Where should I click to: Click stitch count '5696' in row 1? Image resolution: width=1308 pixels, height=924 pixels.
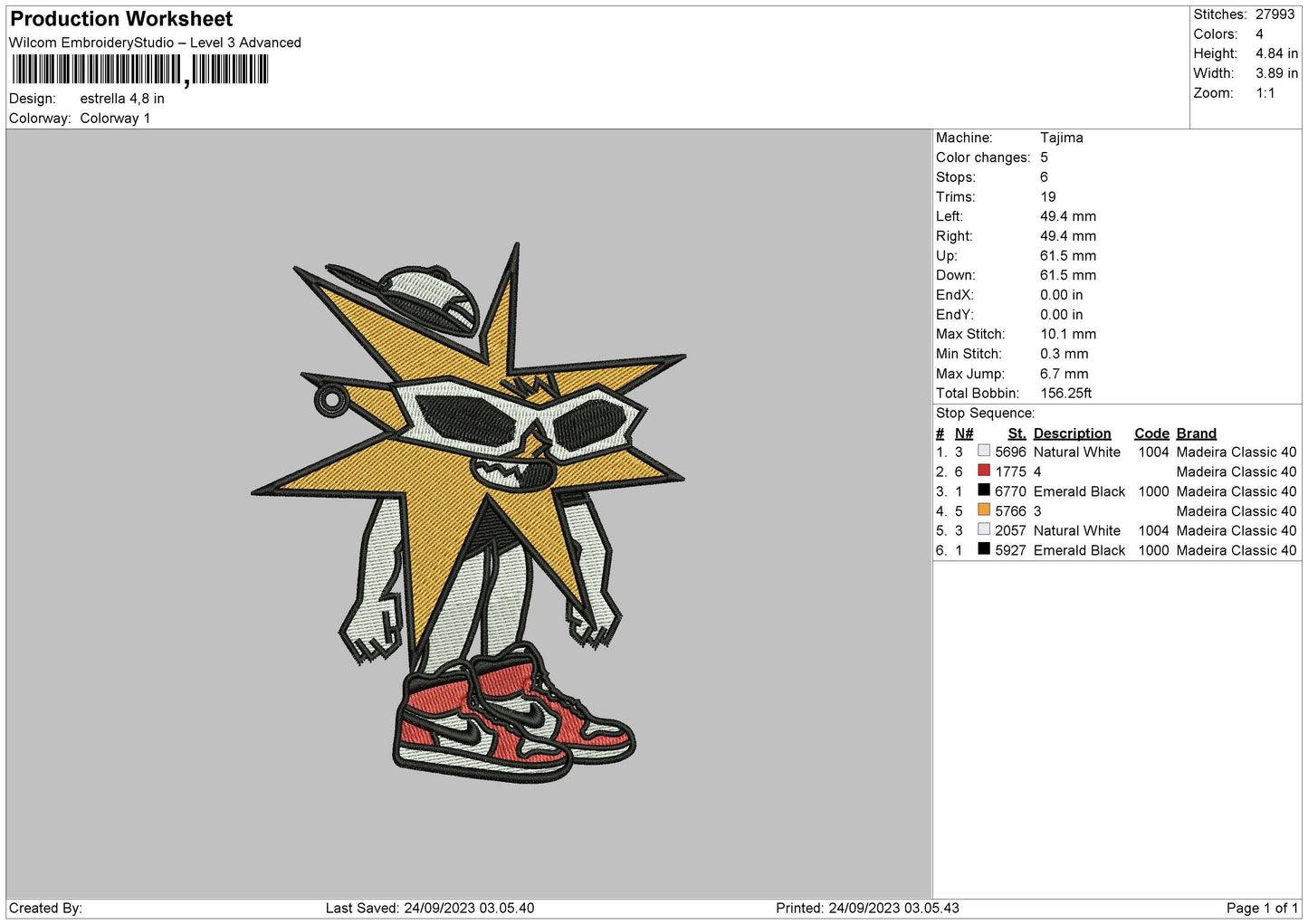(x=1010, y=452)
